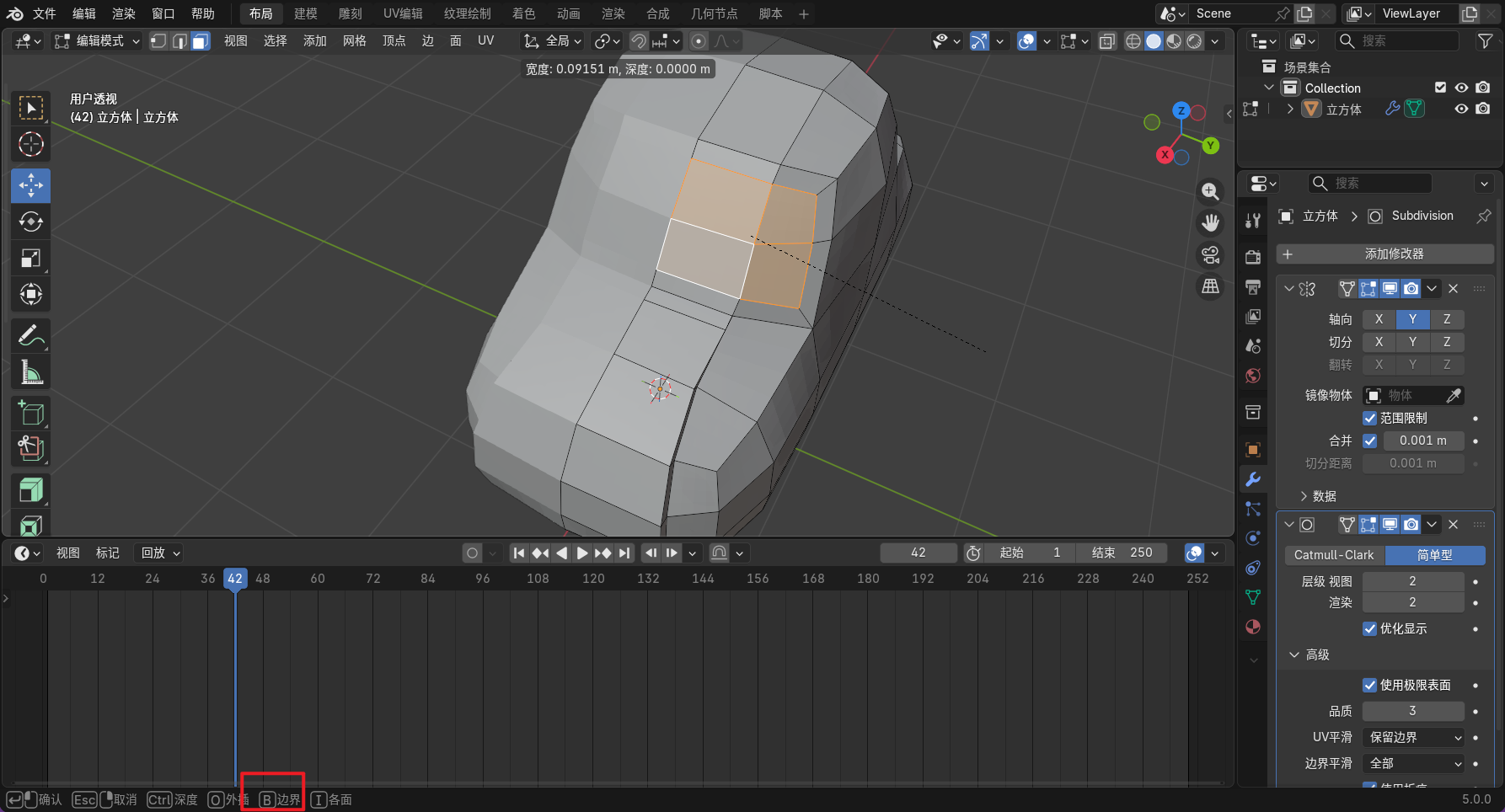Screen dimensions: 1505x812
Task: Uncheck the 范围限制 checkbox
Action: [x=1370, y=418]
